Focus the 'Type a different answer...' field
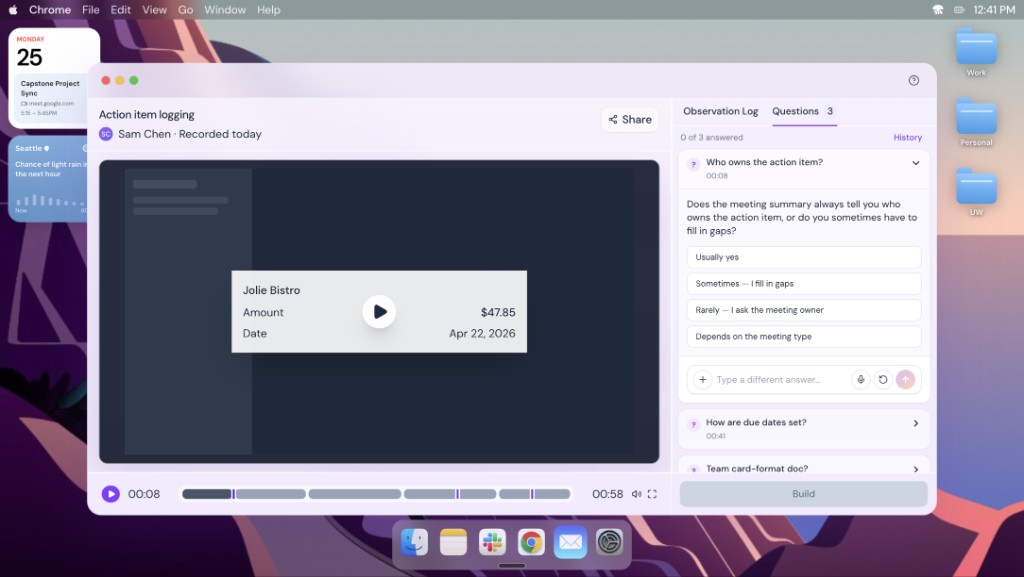This screenshot has width=1024, height=577. pos(780,379)
